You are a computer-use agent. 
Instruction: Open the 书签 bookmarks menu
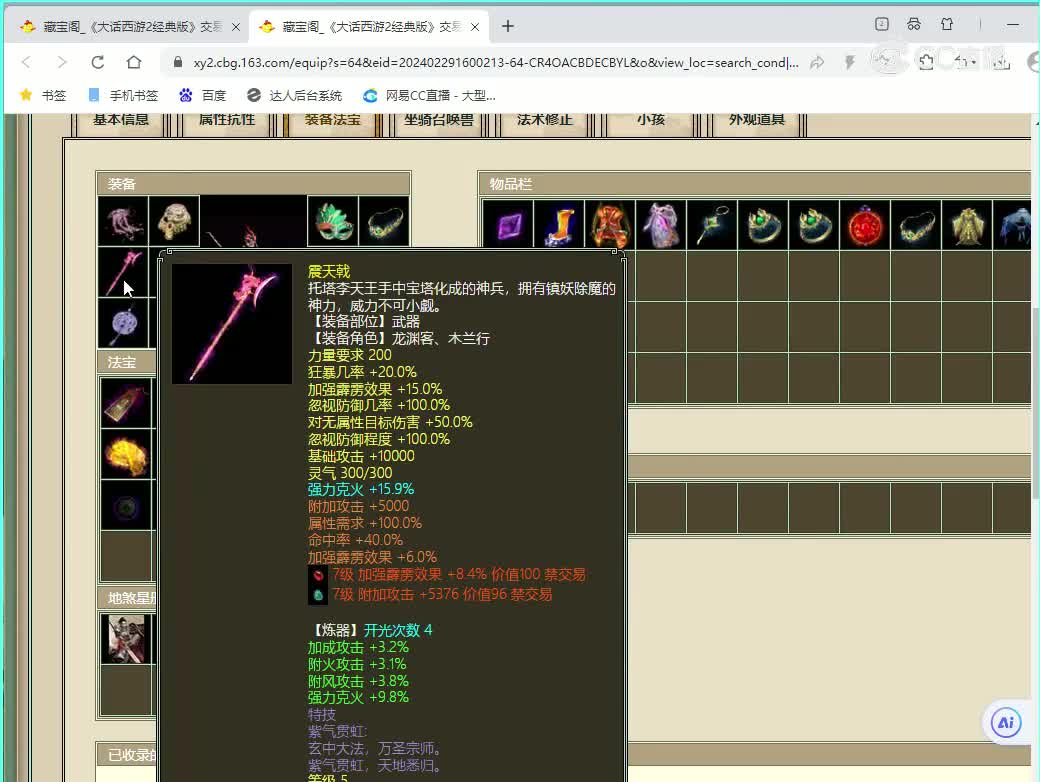tap(44, 96)
